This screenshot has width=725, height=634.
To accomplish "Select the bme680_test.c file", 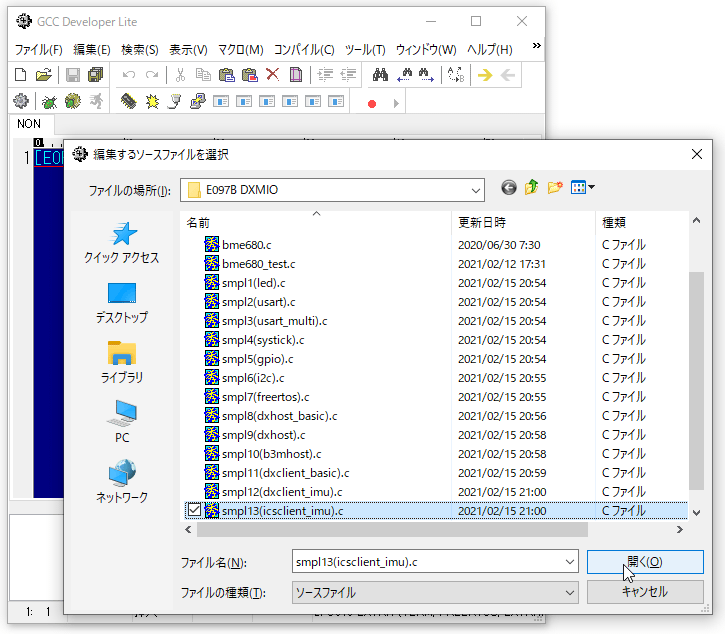I will tap(259, 264).
